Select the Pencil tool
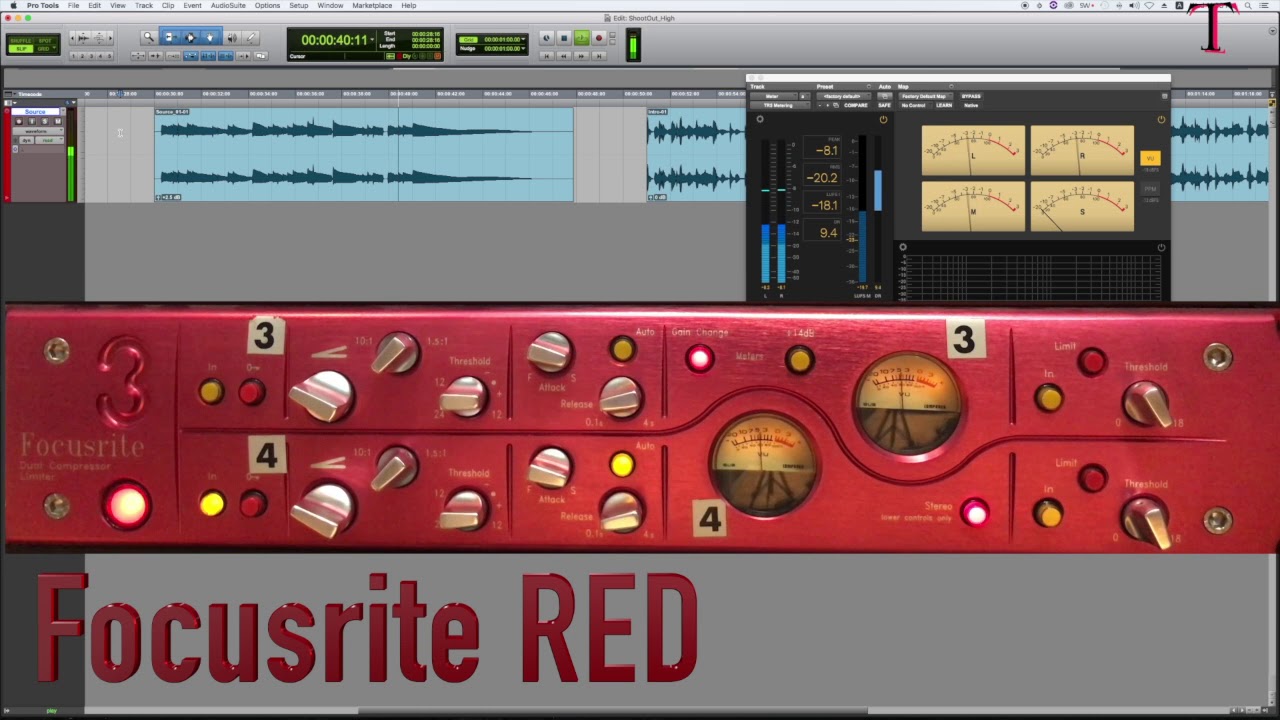The height and width of the screenshot is (720, 1280). click(251, 37)
